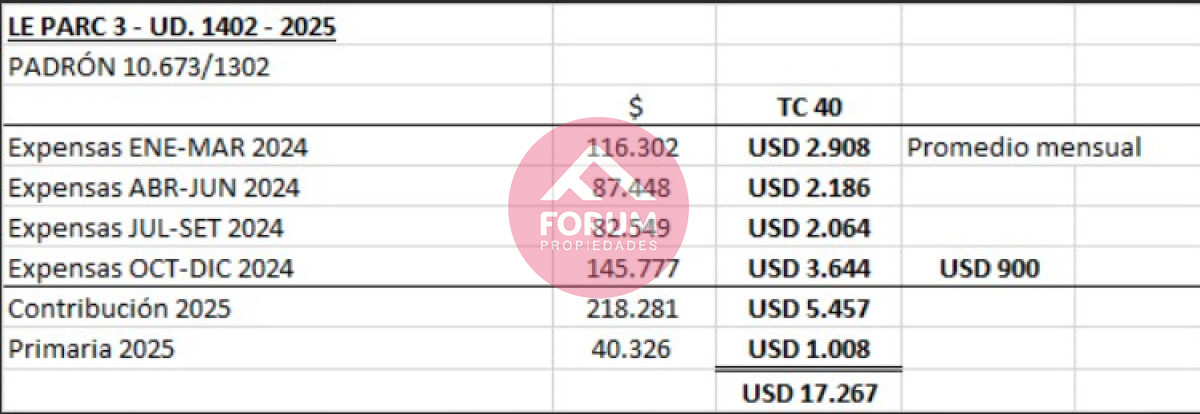Image resolution: width=1200 pixels, height=414 pixels.
Task: Select the TC 40 column header
Action: (808, 107)
